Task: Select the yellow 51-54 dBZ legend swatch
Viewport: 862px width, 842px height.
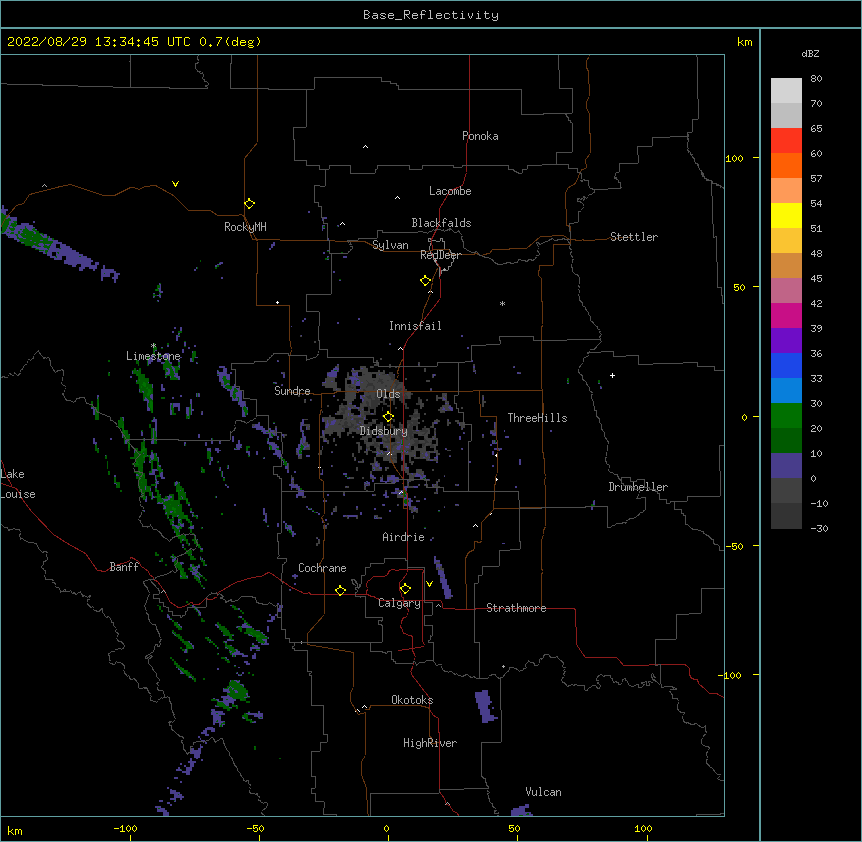Action: 786,215
